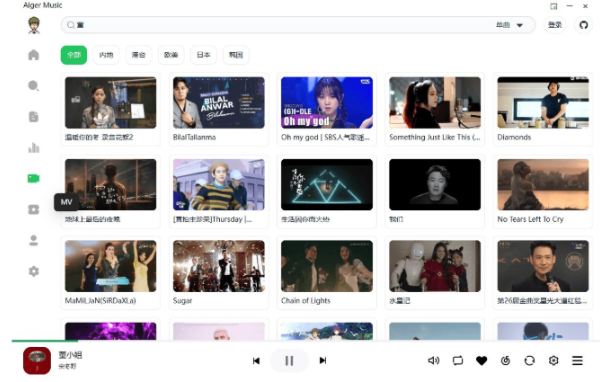
Task: Select the green 全部 filter tab
Action: pyautogui.click(x=74, y=55)
